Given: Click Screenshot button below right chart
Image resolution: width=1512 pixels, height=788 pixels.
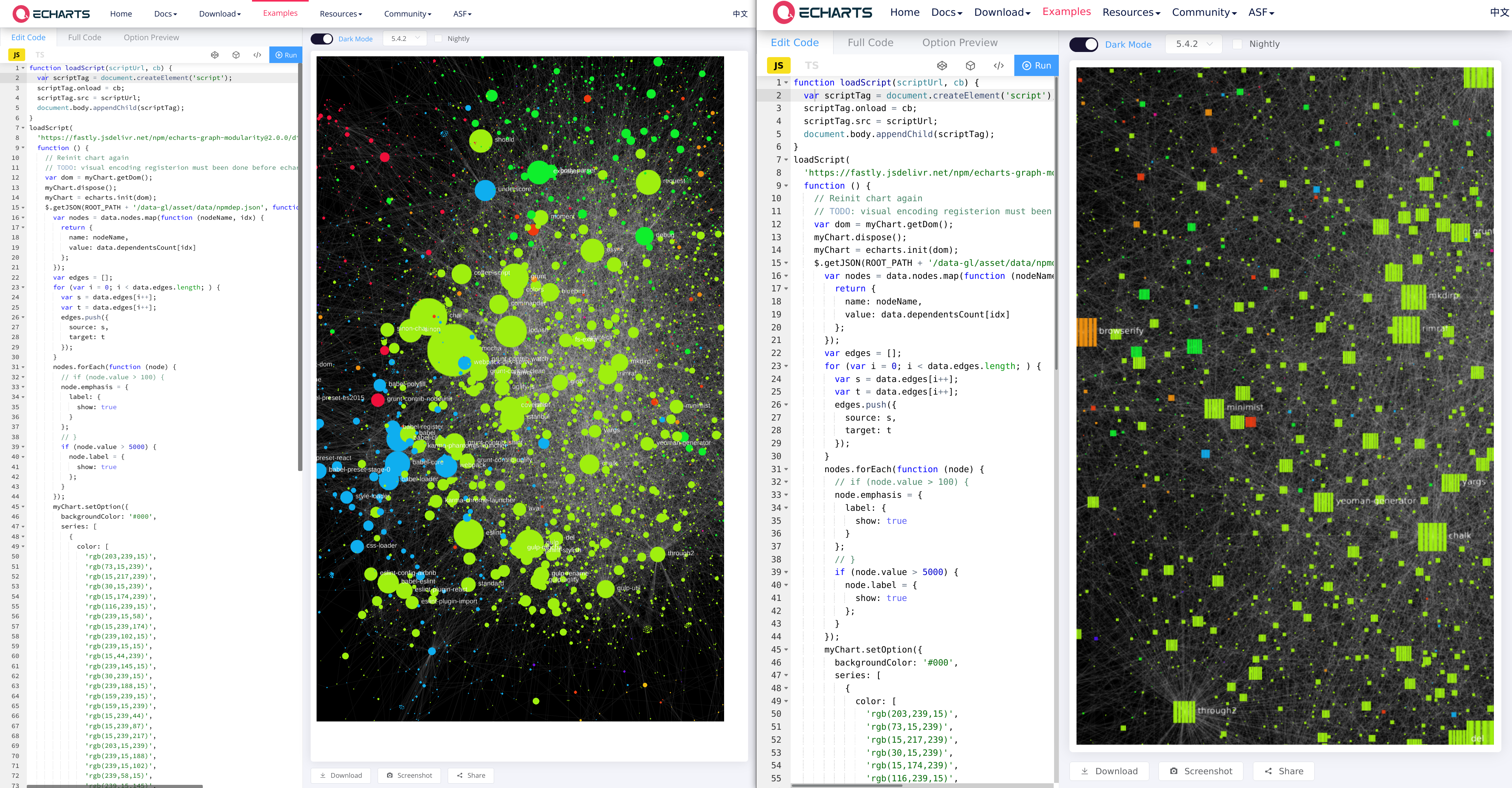Looking at the screenshot, I should 1200,771.
